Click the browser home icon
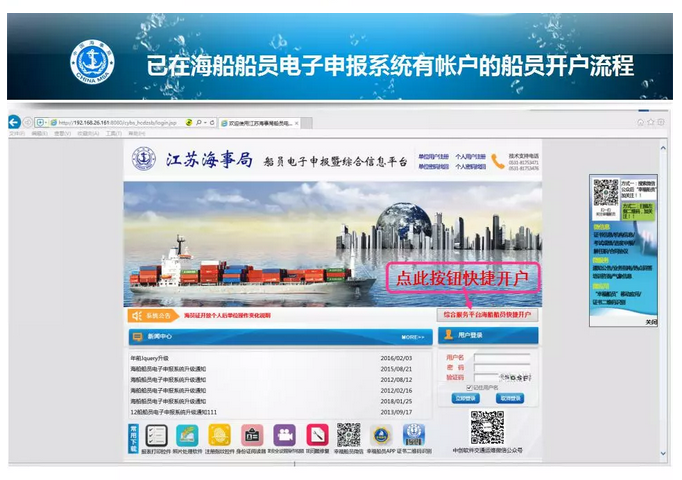 [641, 122]
